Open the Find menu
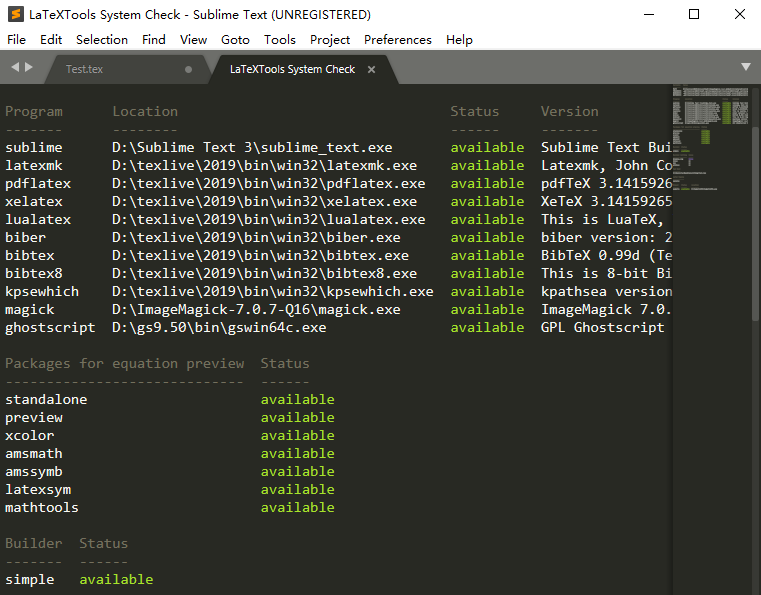 [154, 40]
